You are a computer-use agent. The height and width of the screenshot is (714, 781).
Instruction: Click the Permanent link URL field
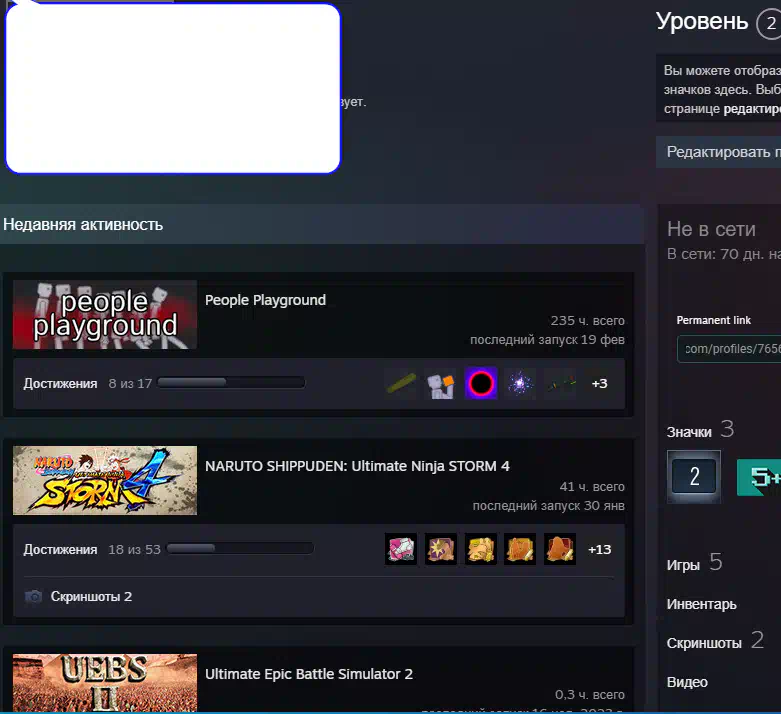click(x=729, y=349)
